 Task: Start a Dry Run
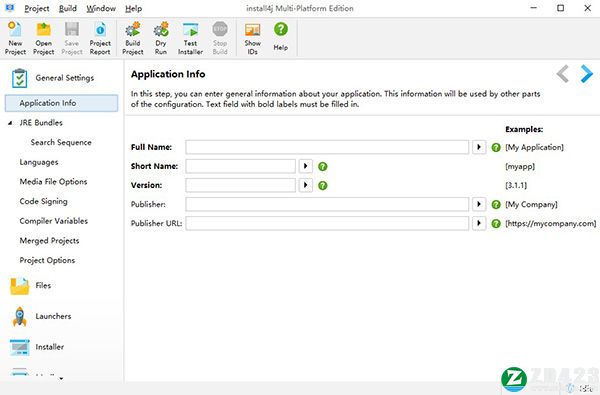coord(161,38)
